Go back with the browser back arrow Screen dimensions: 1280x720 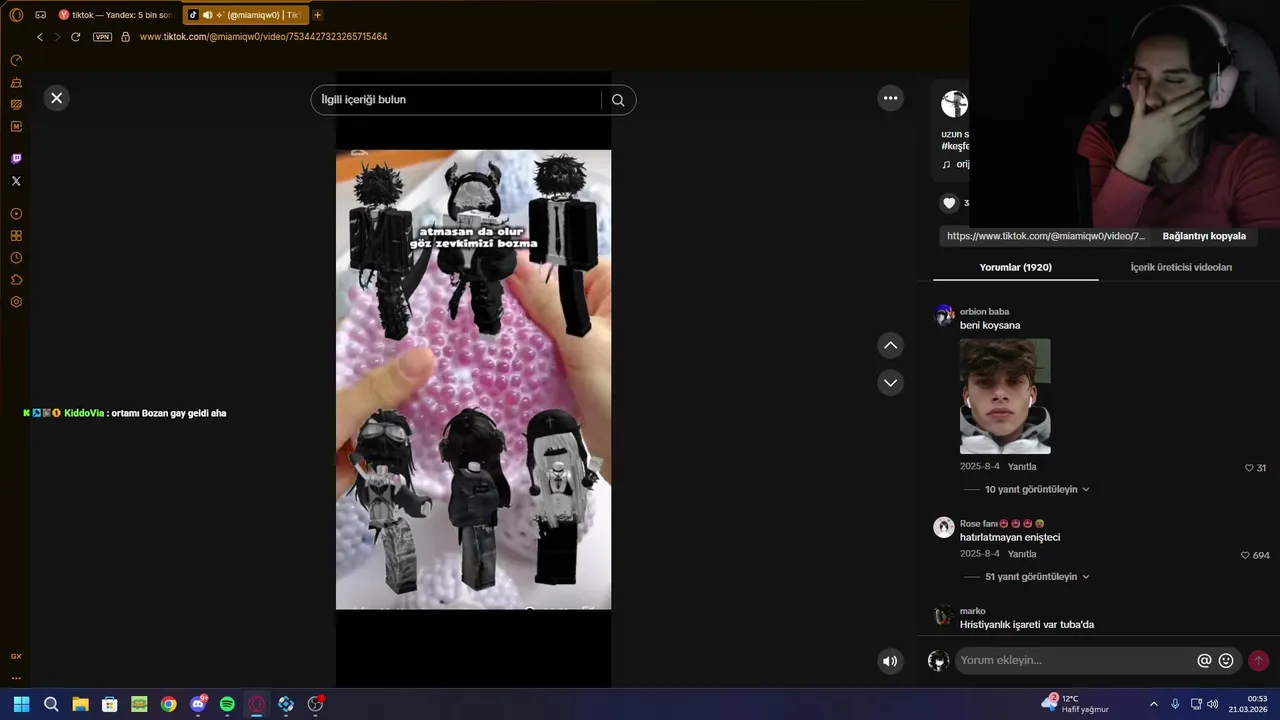(40, 37)
